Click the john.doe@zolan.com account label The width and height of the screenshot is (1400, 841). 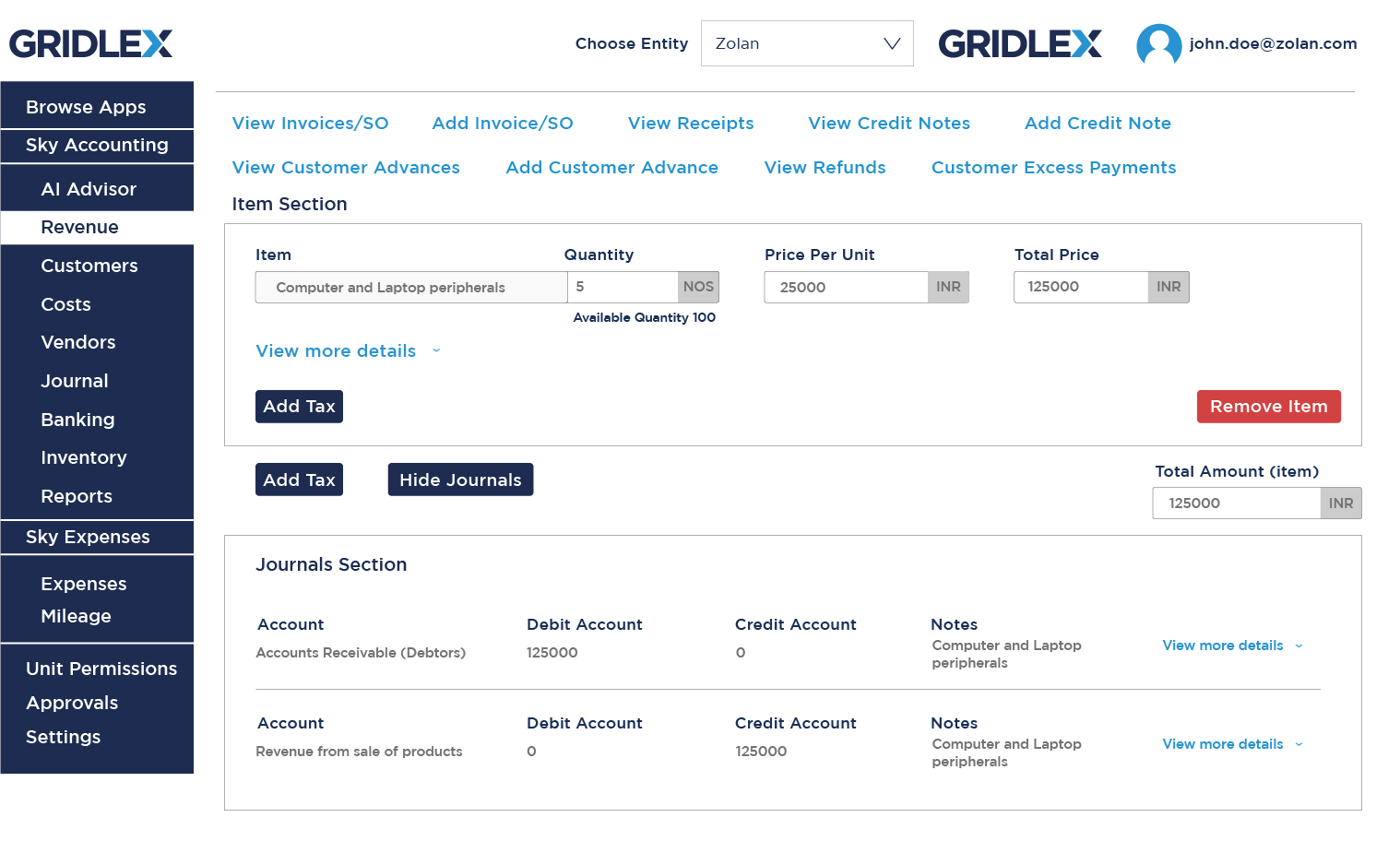point(1273,43)
